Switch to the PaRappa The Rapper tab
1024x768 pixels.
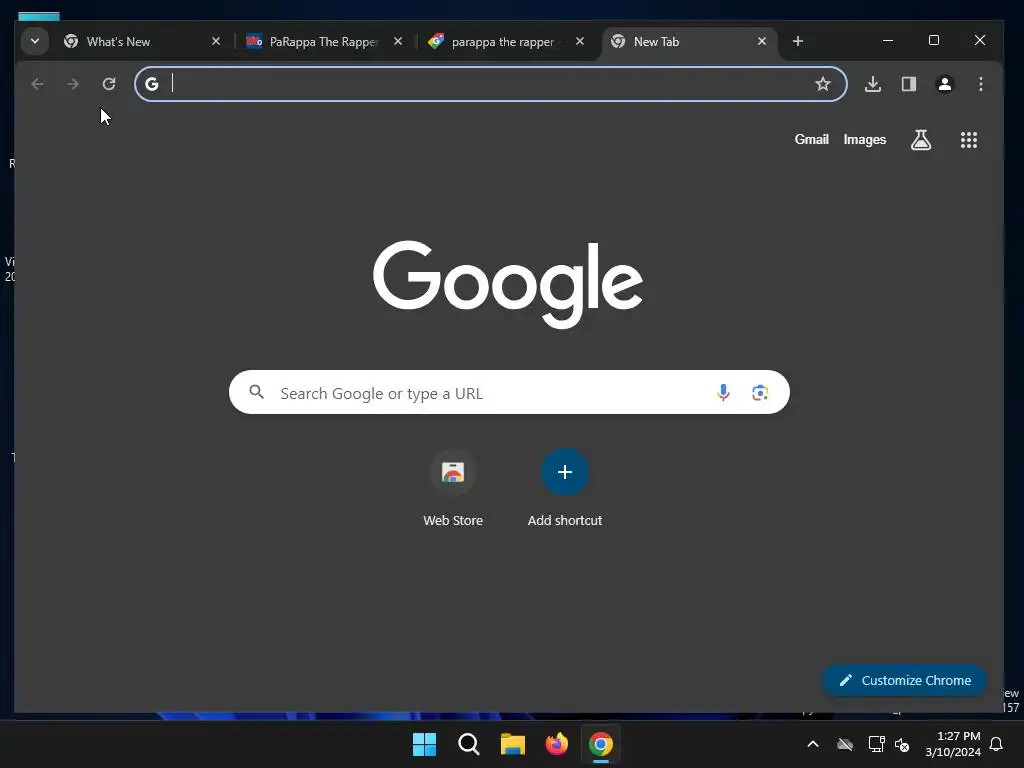point(324,42)
